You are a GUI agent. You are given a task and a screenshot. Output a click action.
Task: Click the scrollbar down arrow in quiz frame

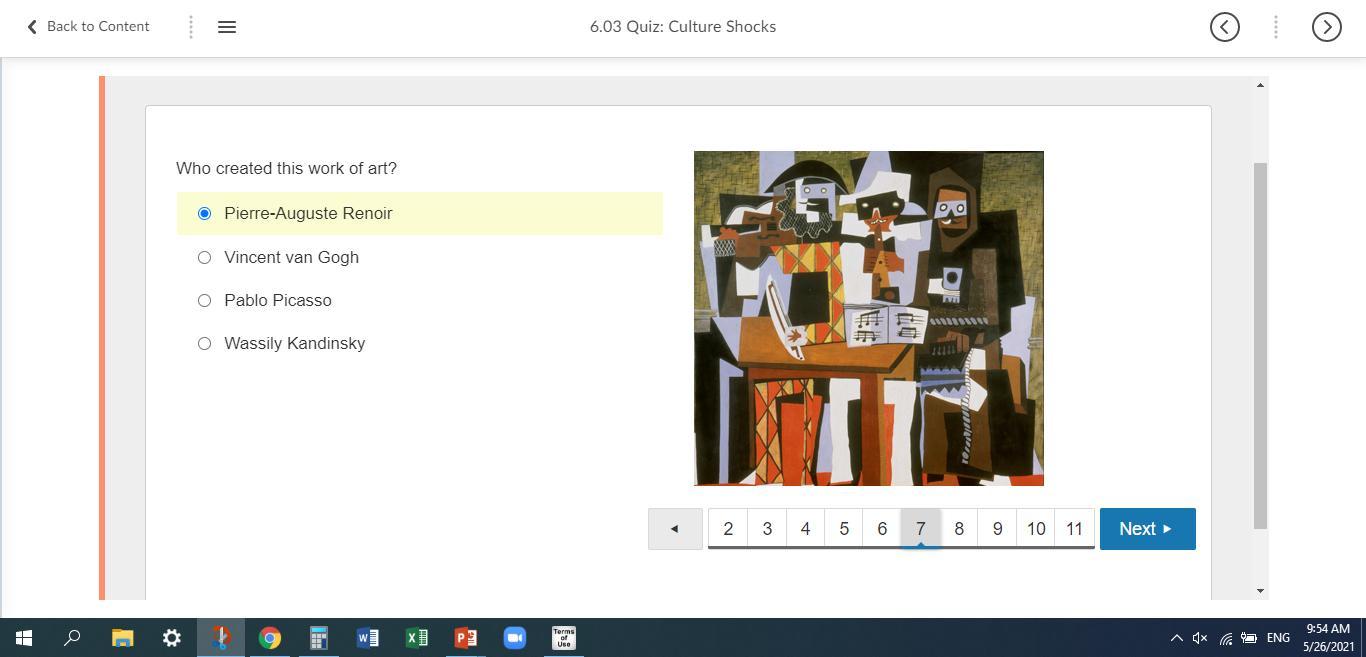(x=1260, y=591)
